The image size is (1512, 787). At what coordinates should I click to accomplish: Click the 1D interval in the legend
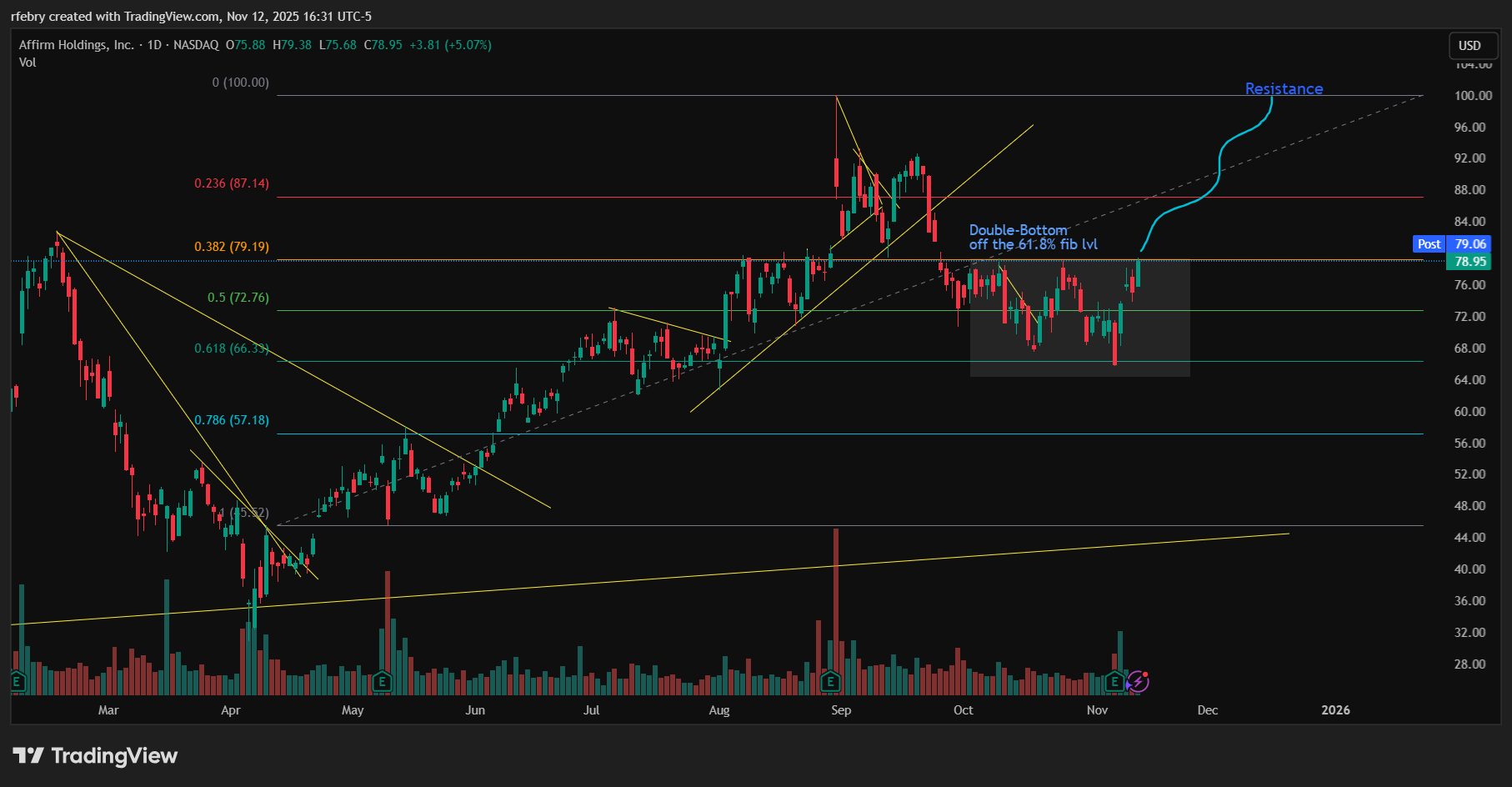[154, 45]
